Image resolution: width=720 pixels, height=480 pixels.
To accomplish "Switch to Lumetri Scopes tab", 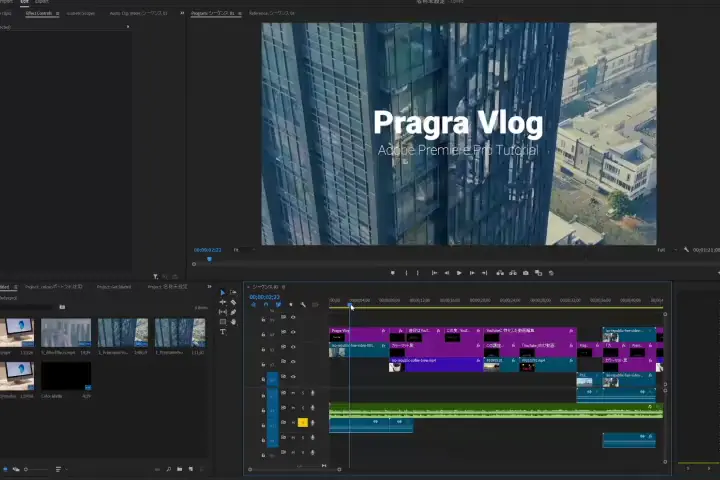I will click(x=81, y=13).
